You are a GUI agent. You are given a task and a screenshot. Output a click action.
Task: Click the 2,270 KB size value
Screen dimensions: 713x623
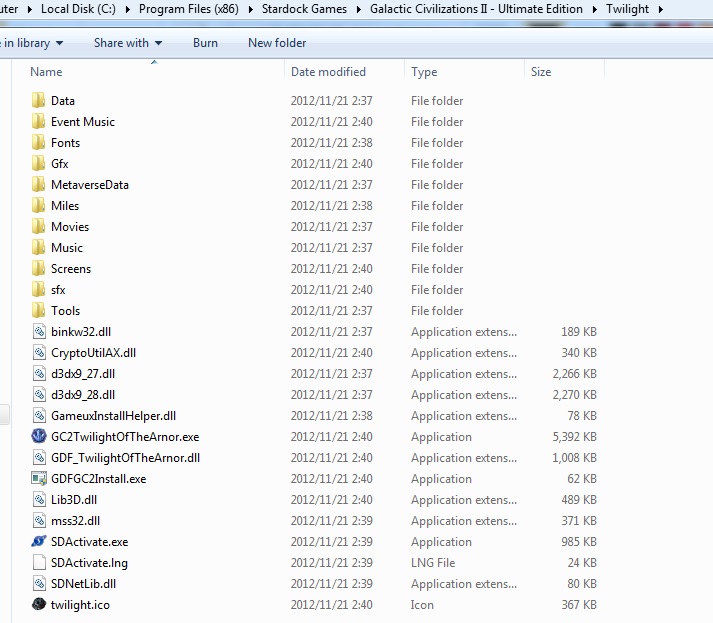tap(574, 395)
